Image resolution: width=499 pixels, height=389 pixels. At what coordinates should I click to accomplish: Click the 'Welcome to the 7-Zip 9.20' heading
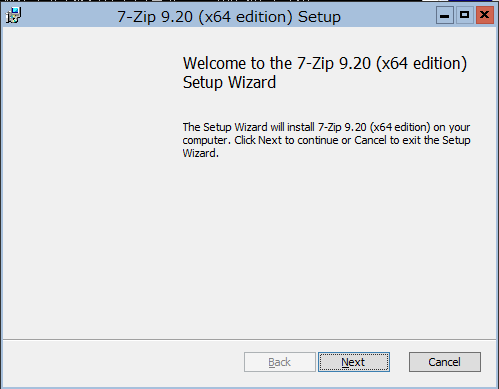[x=325, y=63]
